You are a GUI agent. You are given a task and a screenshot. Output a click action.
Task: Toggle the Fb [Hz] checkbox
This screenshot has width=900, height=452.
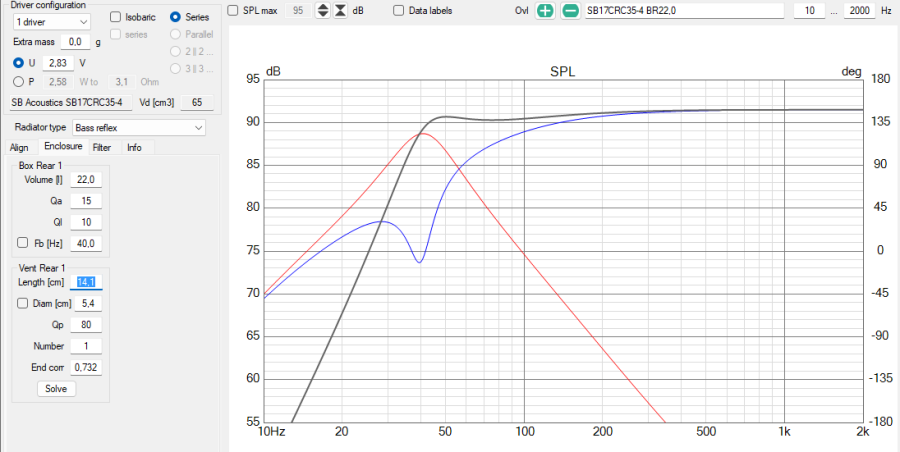(22, 243)
